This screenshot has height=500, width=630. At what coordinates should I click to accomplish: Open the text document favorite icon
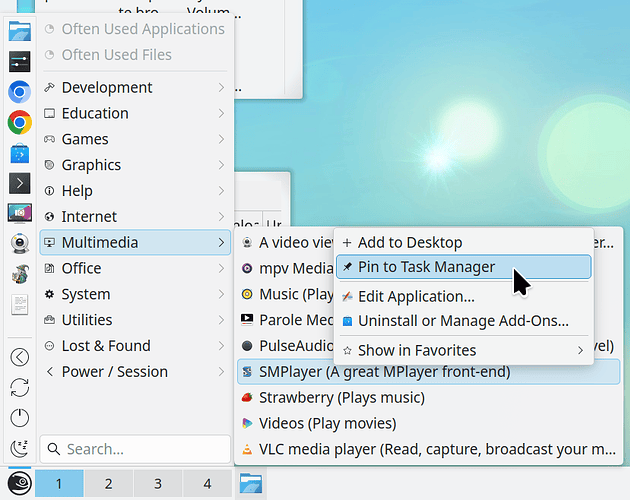pos(19,304)
